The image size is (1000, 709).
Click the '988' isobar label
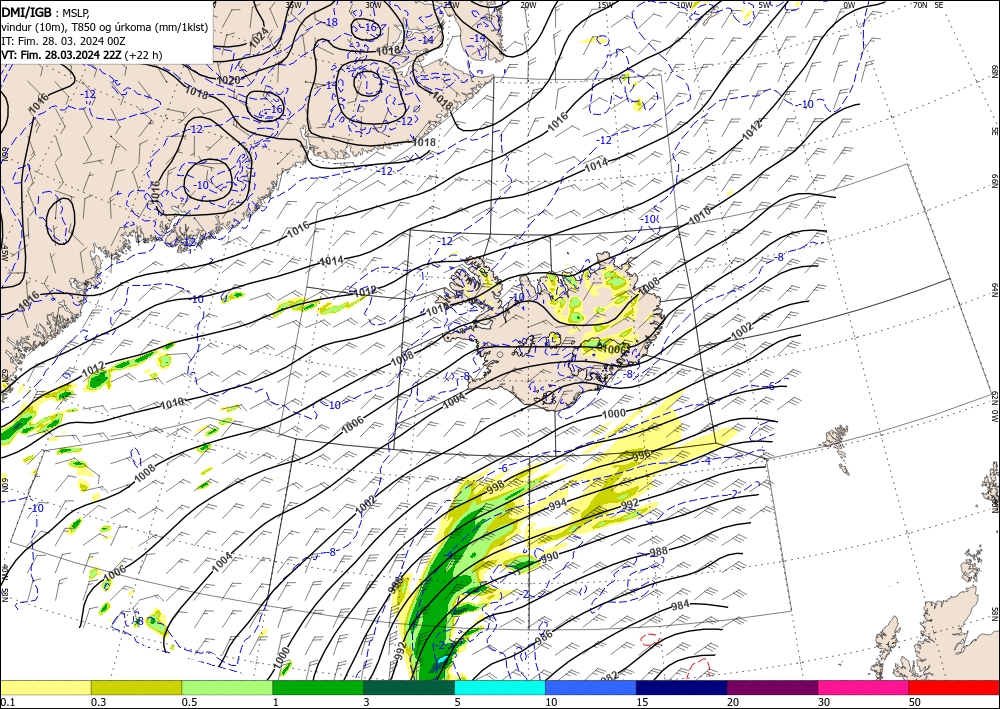pos(658,552)
